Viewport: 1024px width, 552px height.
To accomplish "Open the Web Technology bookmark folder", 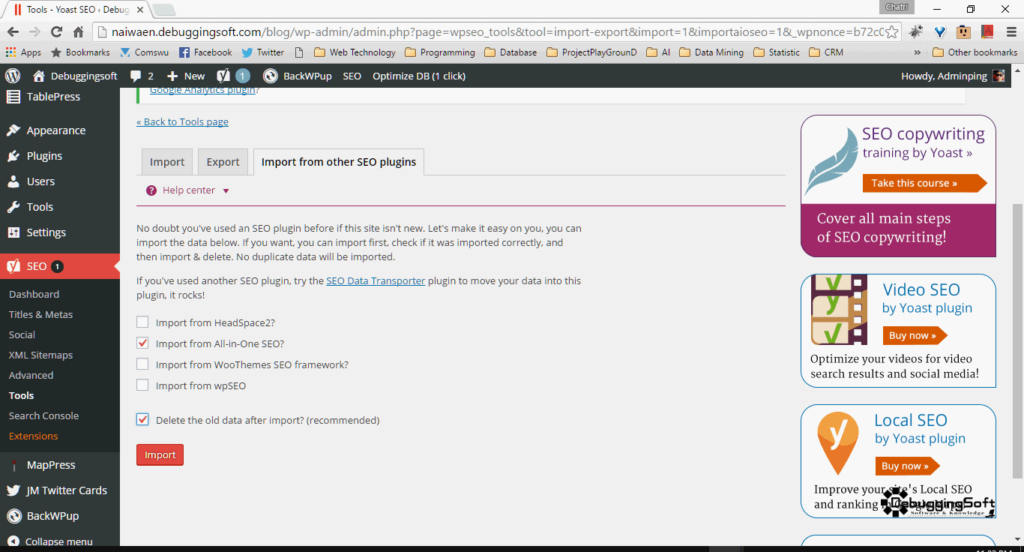I will coord(355,52).
